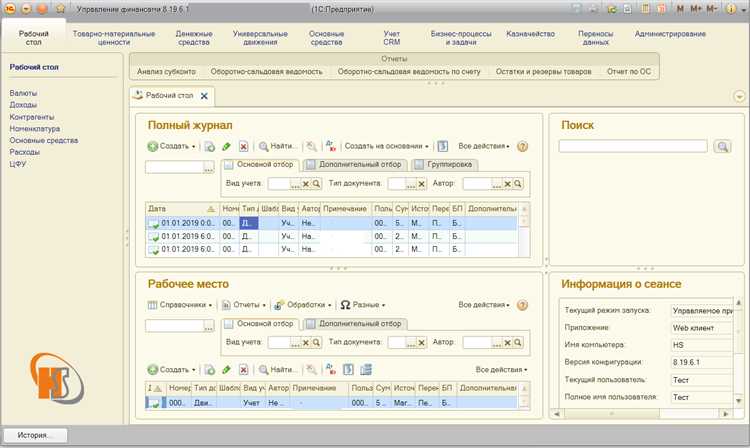The height and width of the screenshot is (448, 750).
Task: Click the edit pencil icon in Полный журнал toolbar
Action: [226, 146]
